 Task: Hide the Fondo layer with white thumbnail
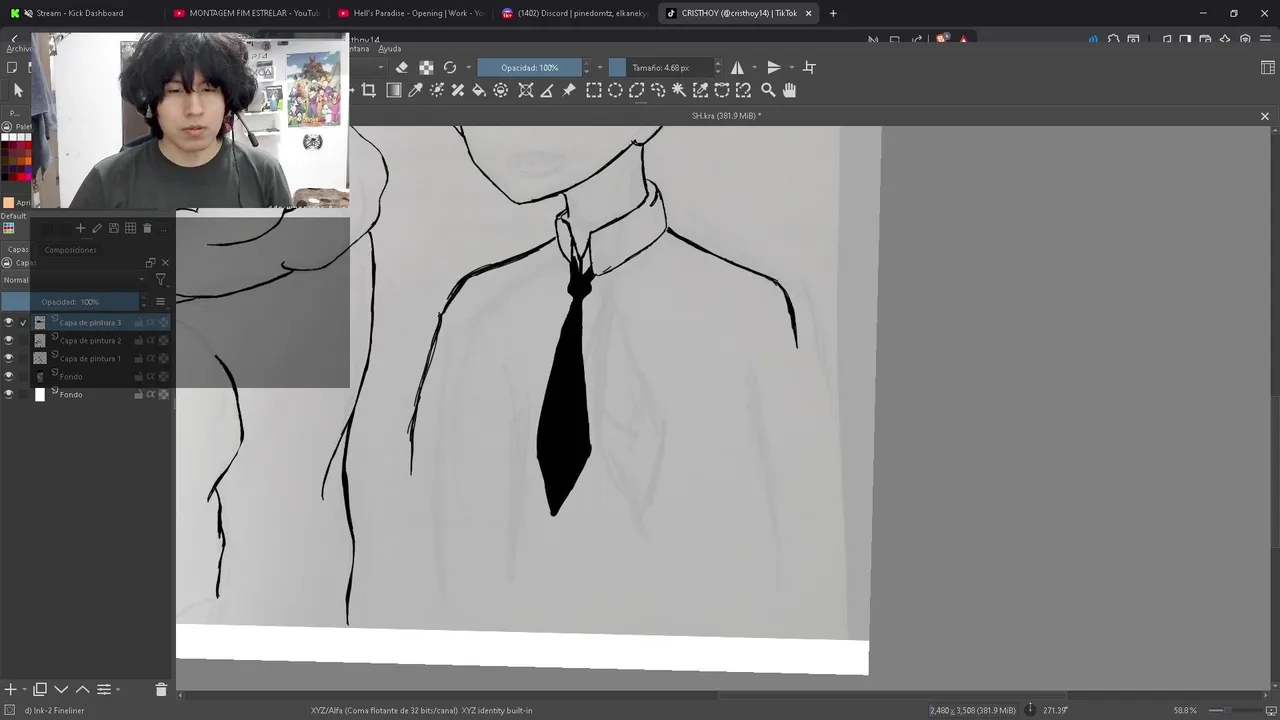tap(9, 394)
